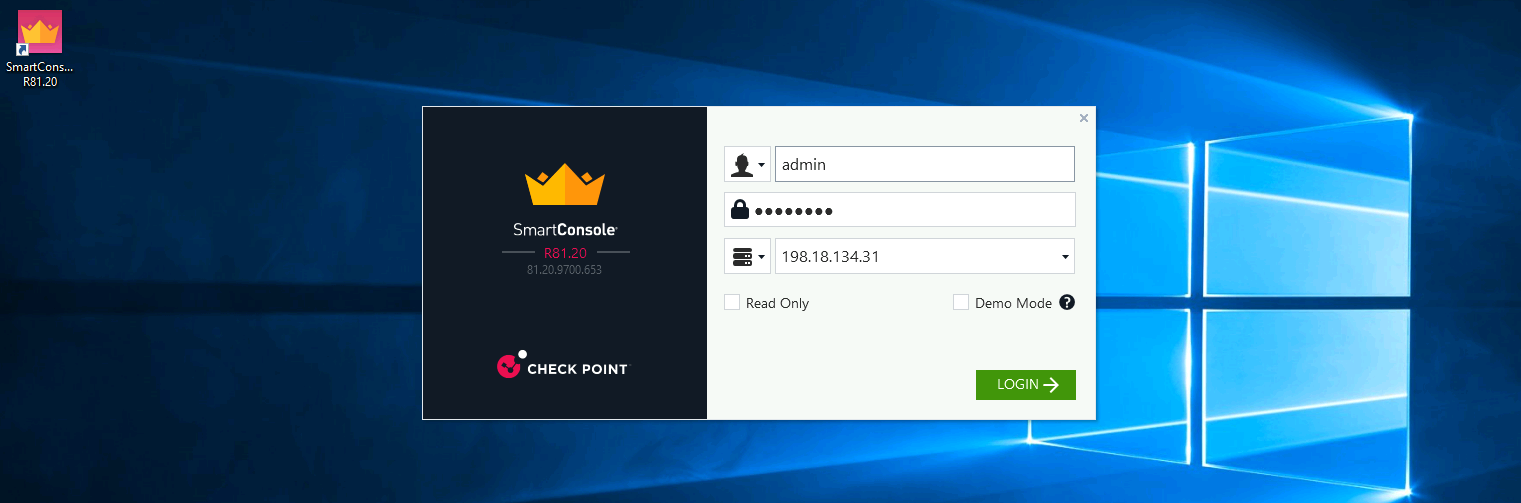Click the Check Point logo
The image size is (1521, 503).
[563, 367]
